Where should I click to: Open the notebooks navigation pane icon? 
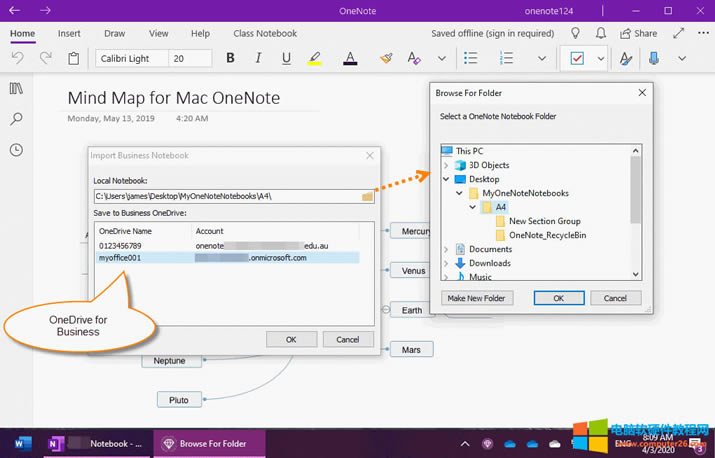(16, 89)
